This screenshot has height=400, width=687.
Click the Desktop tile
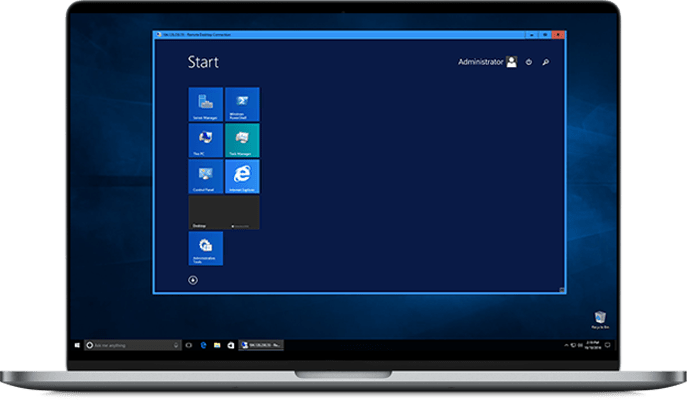(224, 212)
